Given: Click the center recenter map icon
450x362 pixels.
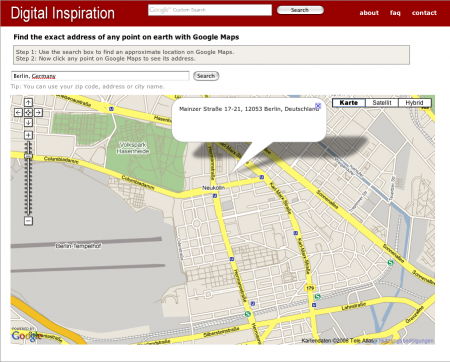Looking at the screenshot, I should coord(28,113).
